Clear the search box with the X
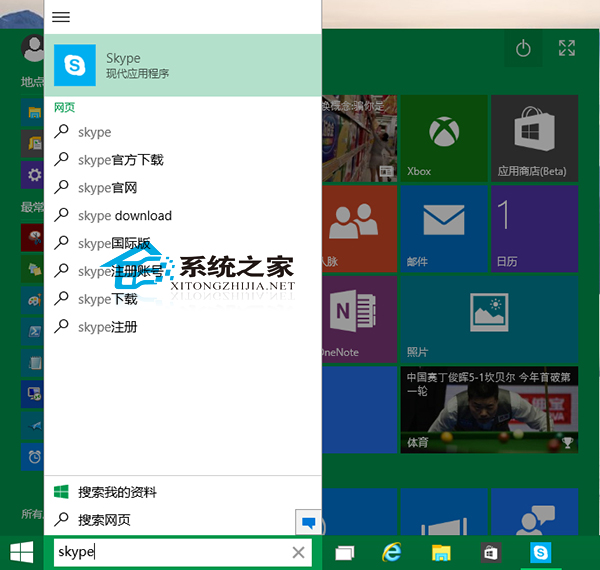This screenshot has width=600, height=570. click(298, 553)
